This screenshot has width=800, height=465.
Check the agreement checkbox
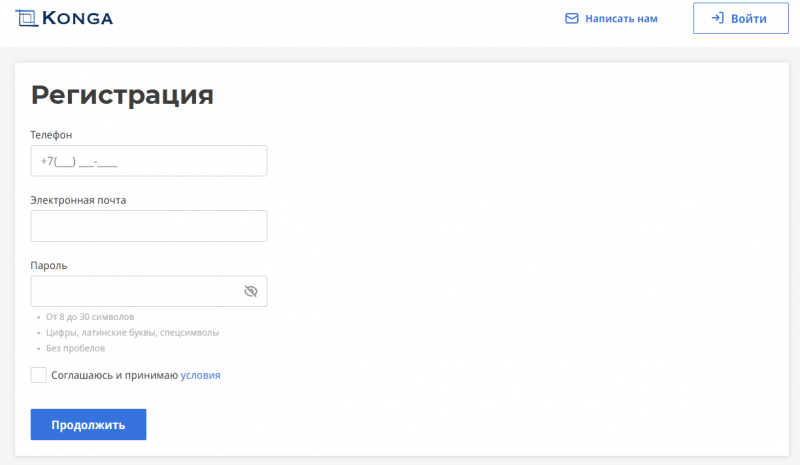tap(39, 375)
